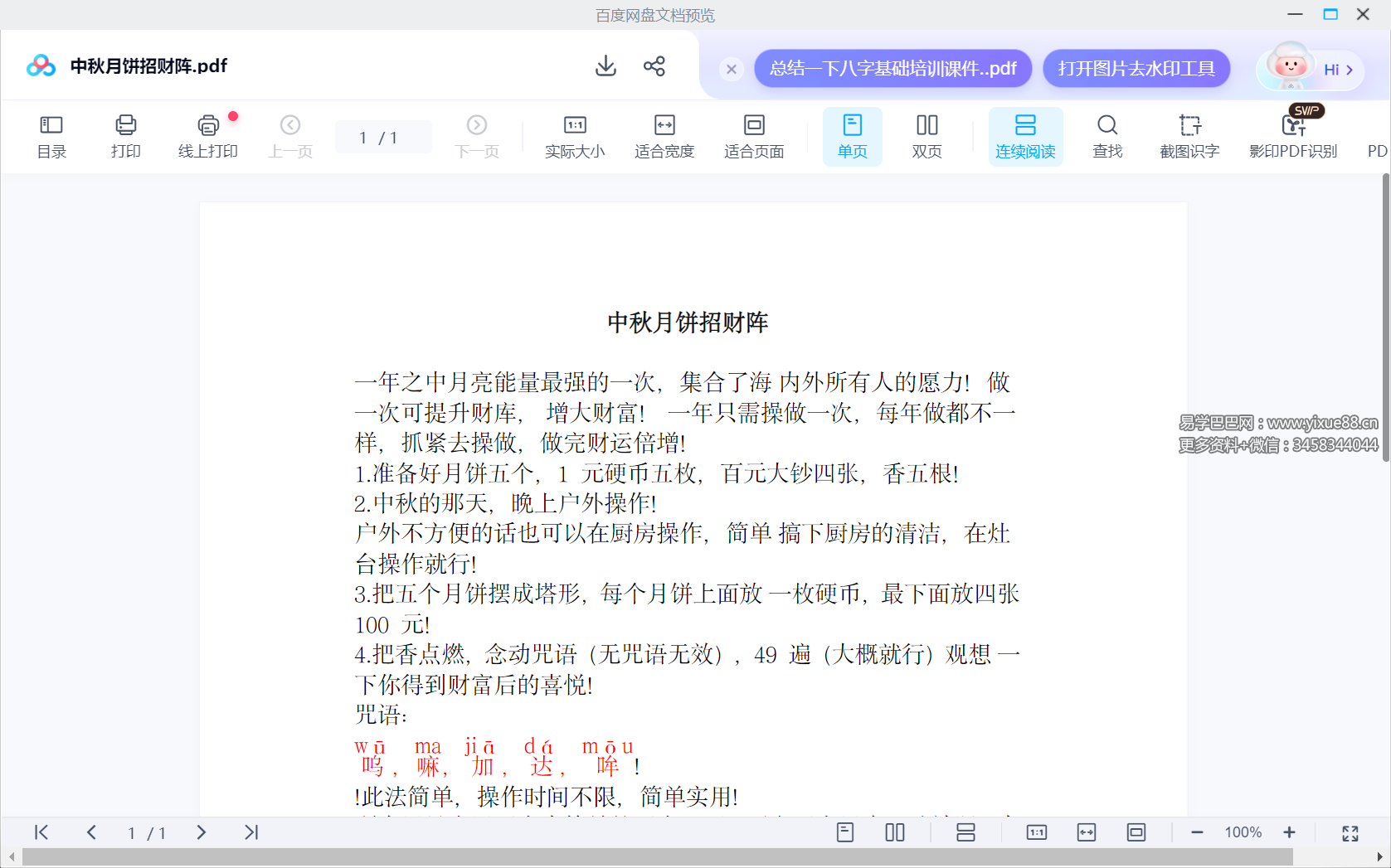Screen dimensions: 1391x868
Task: Open 总结一下八字基础培训课件..pdf
Action: point(892,68)
